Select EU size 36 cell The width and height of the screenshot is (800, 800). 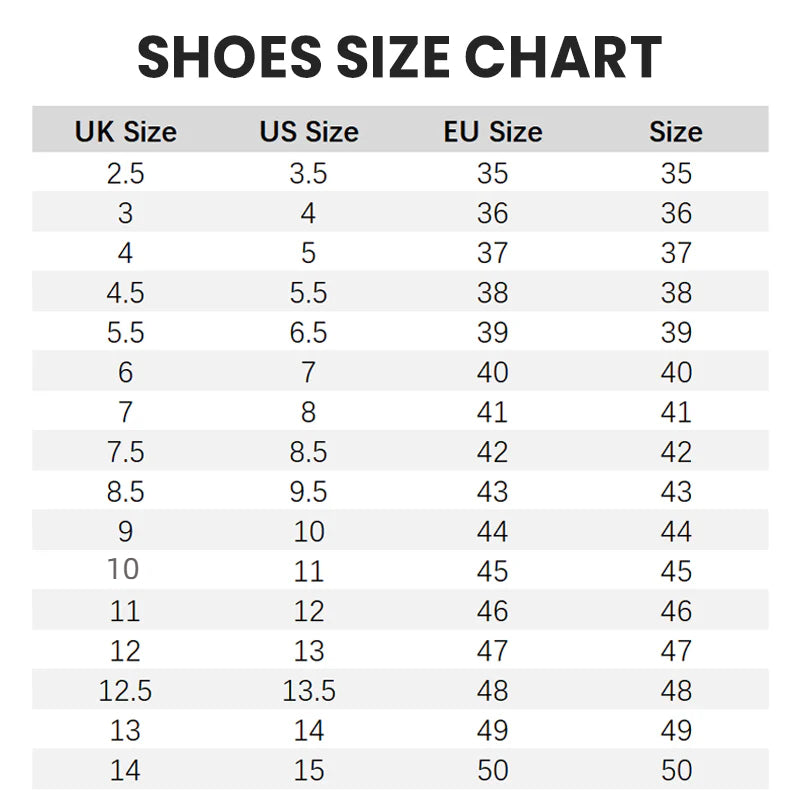492,213
